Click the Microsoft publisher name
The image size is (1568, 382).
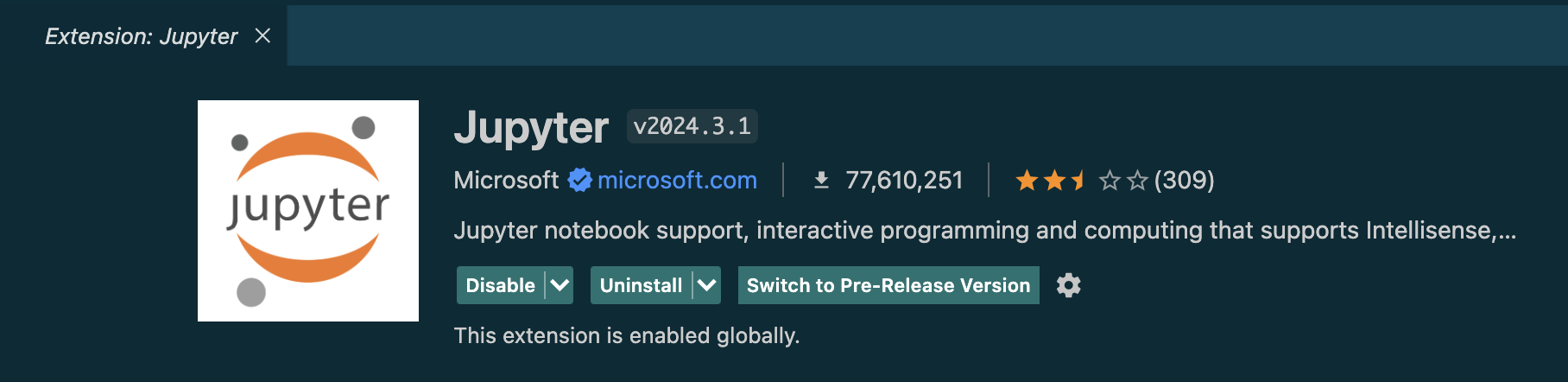(507, 180)
